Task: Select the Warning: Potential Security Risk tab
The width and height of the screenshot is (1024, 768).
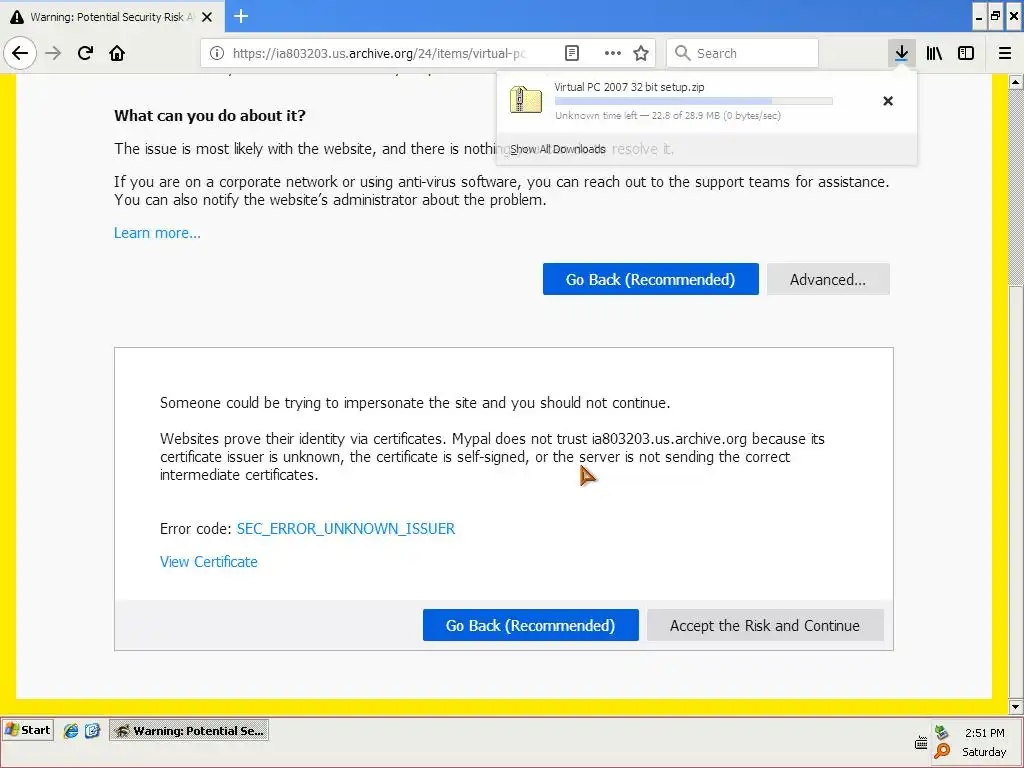Action: [112, 17]
